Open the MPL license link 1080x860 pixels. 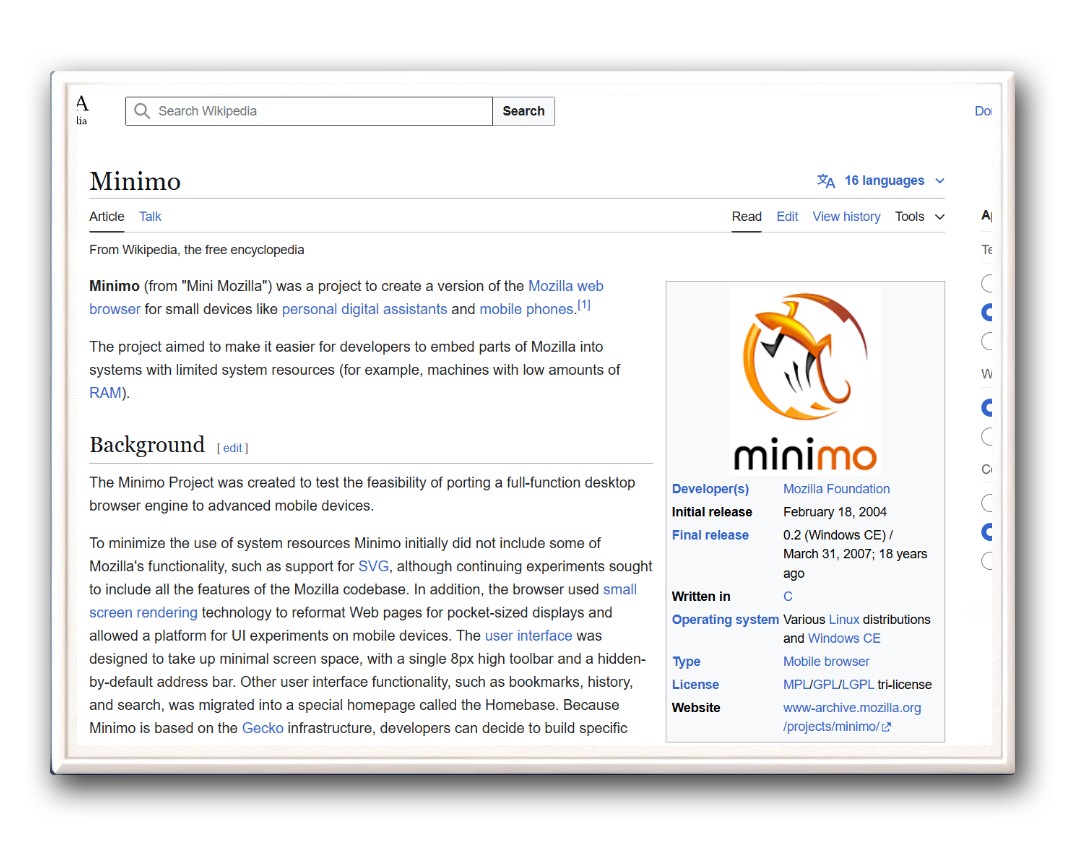pyautogui.click(x=796, y=684)
